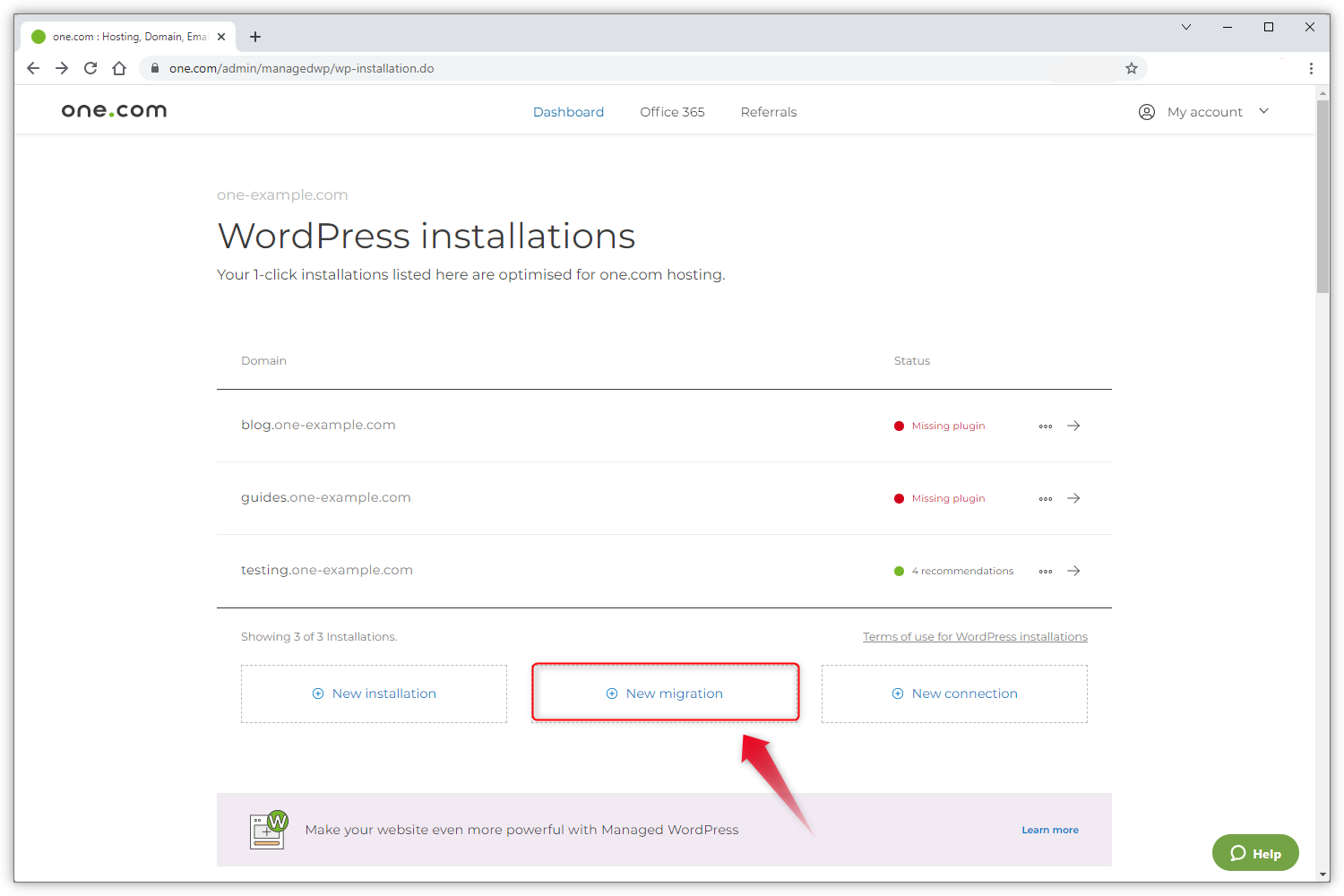Expand the tab list chevron near window controls

pyautogui.click(x=1185, y=27)
